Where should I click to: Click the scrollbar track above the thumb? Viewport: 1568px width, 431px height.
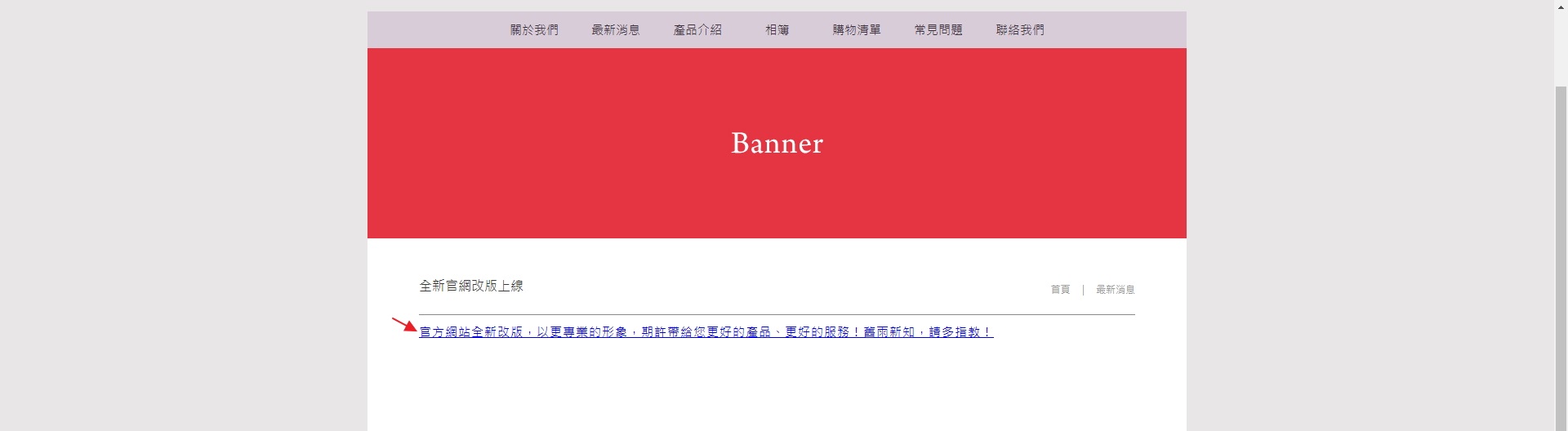point(1561,49)
